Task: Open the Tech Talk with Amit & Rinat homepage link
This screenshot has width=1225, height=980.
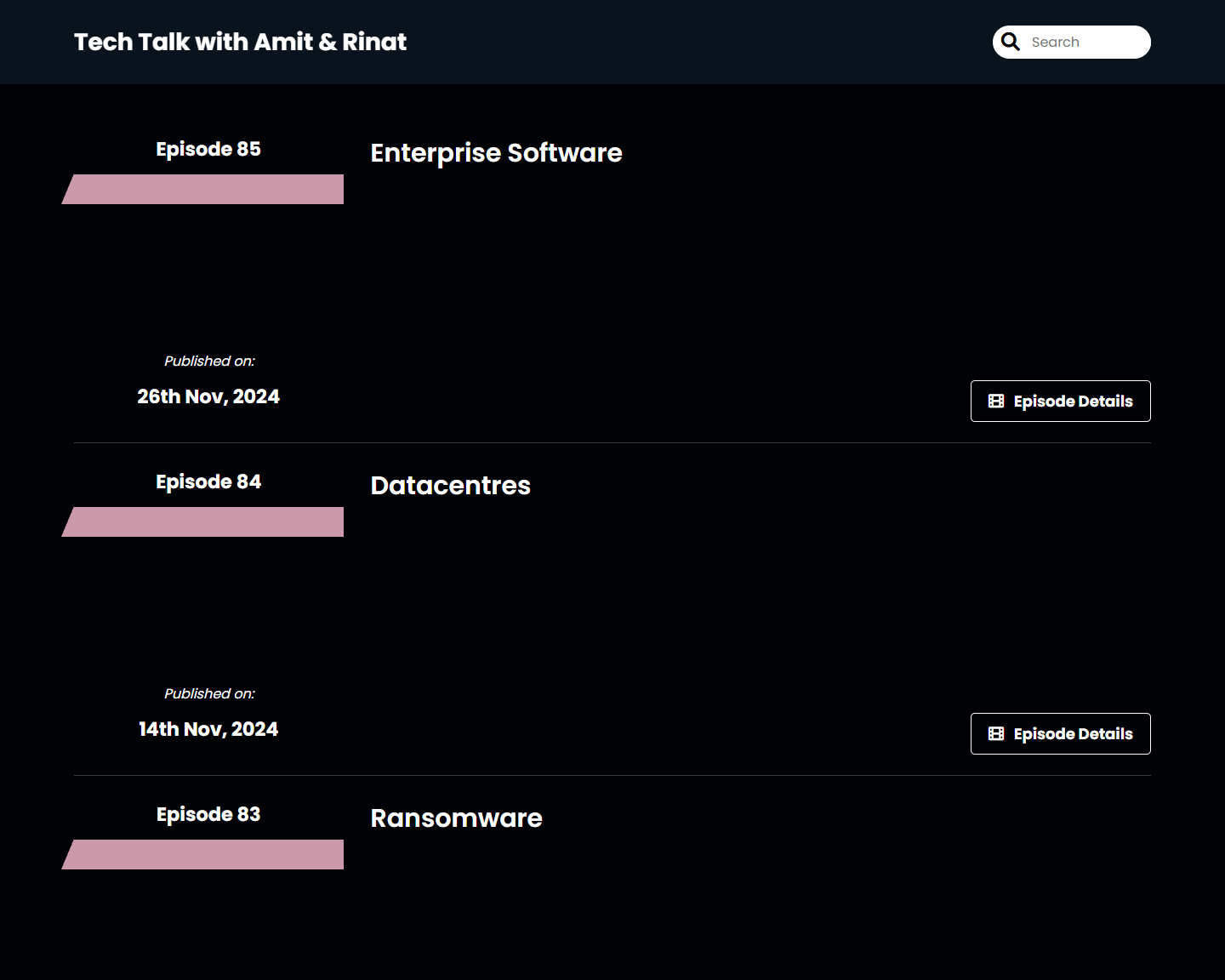Action: [x=240, y=42]
